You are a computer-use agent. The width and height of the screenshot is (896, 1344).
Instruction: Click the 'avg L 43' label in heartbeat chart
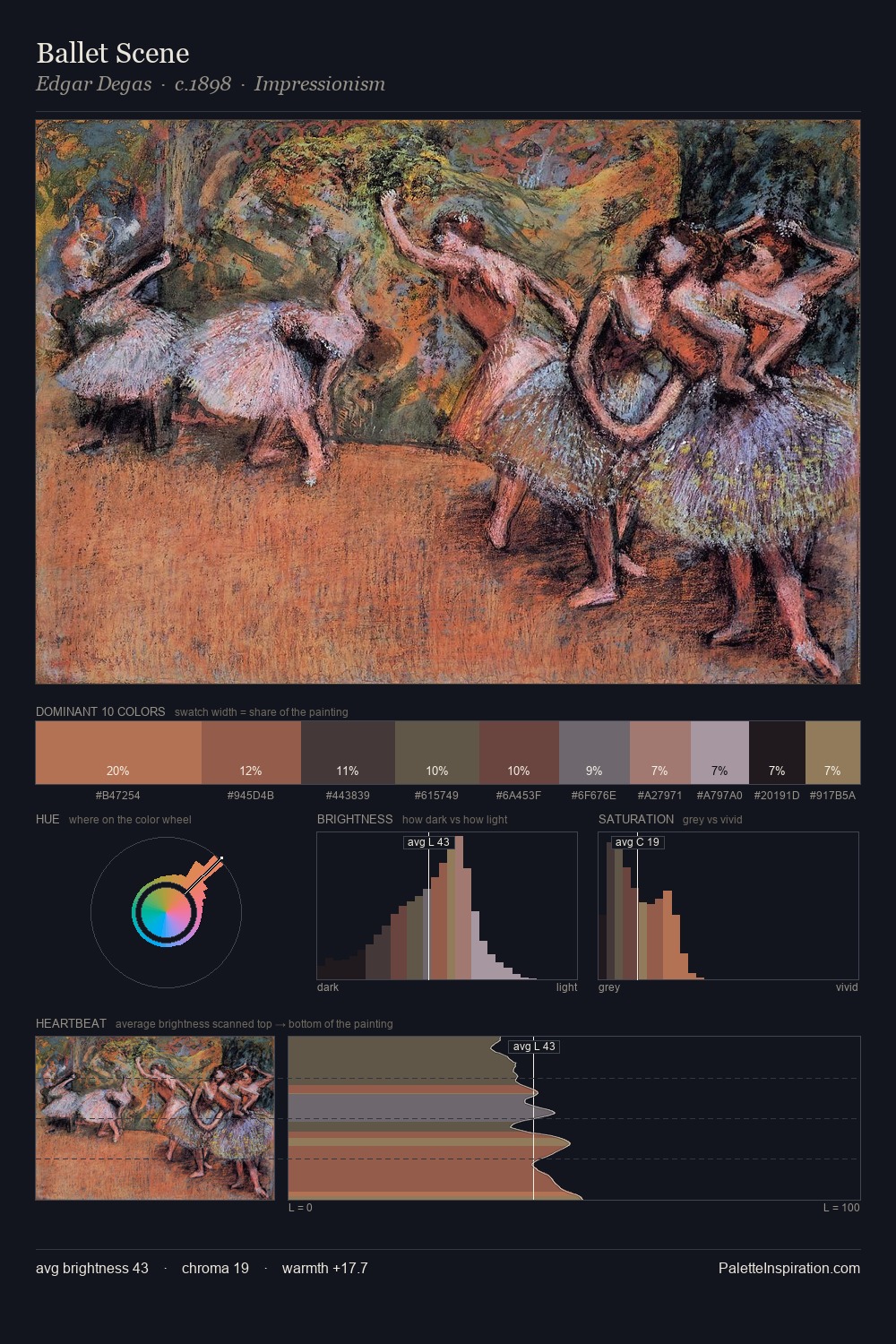click(534, 1047)
